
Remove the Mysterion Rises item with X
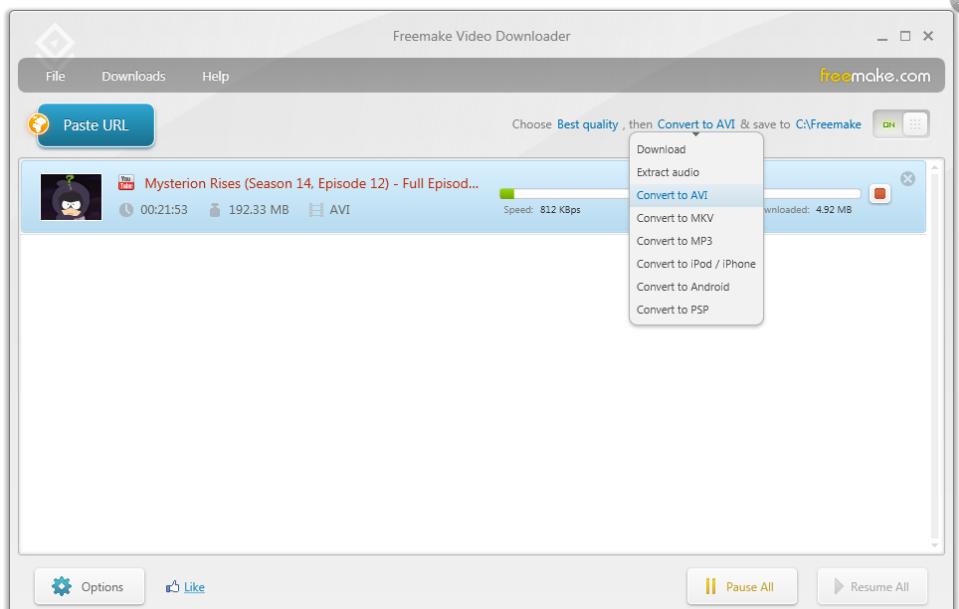[908, 179]
